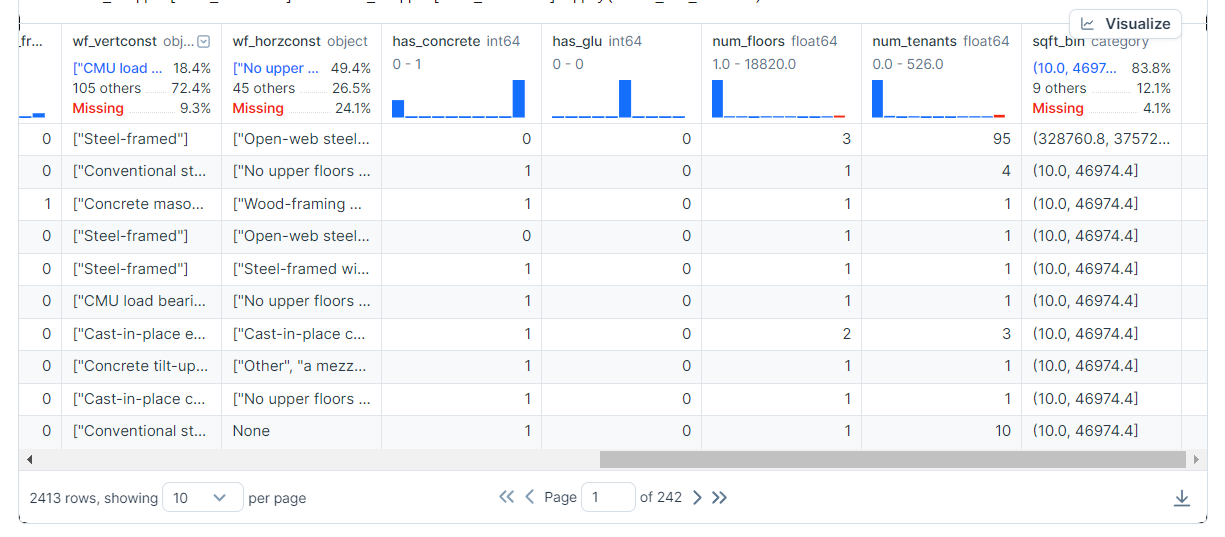Jump to the last page of results
Image resolution: width=1225 pixels, height=537 pixels.
click(720, 497)
